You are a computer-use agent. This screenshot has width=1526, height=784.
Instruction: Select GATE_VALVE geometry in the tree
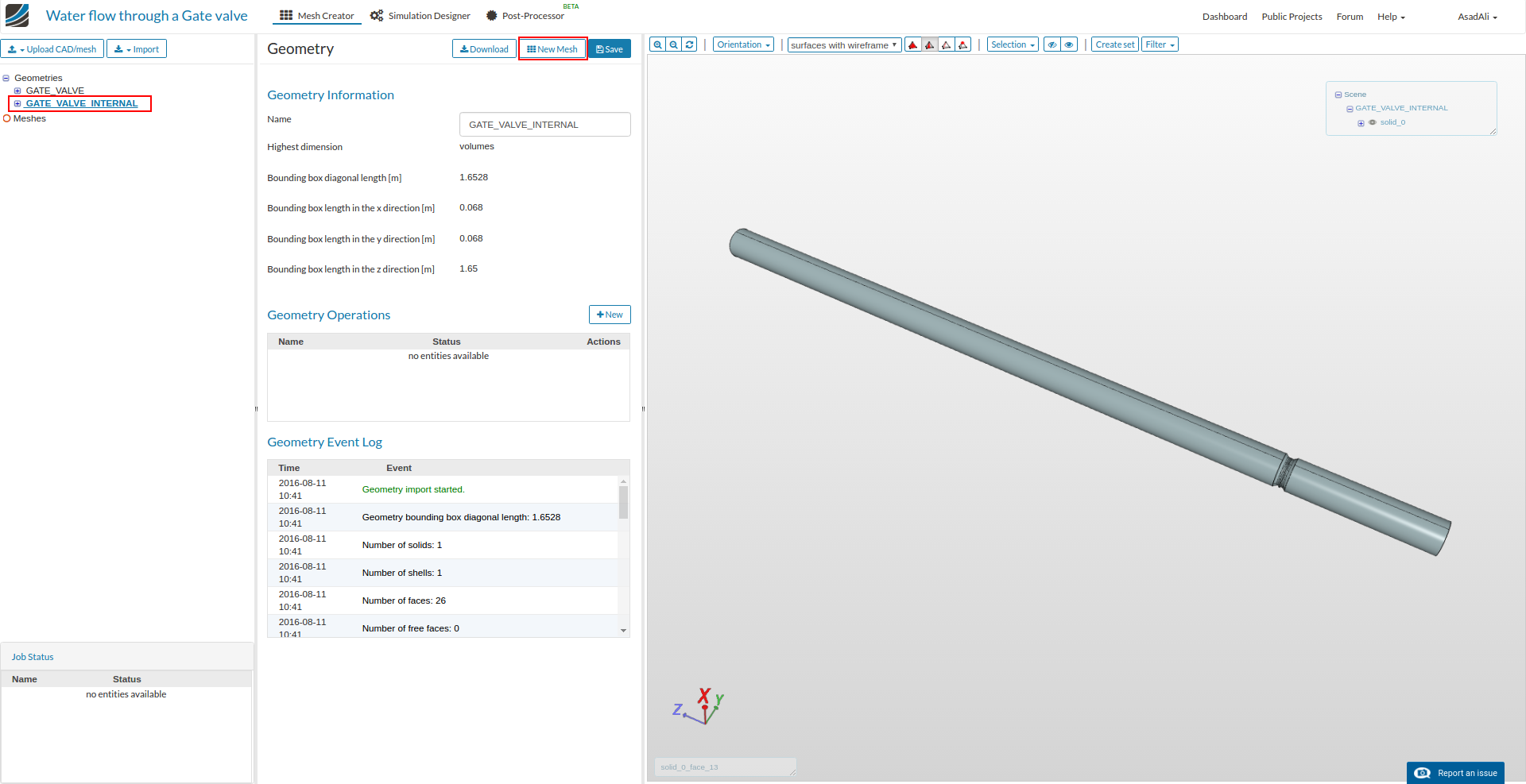point(55,91)
